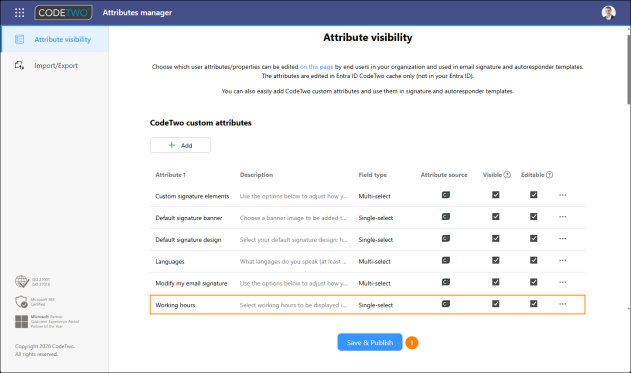Viewport: 631px width, 373px height.
Task: Toggle Visible for Working hours
Action: pyautogui.click(x=496, y=303)
